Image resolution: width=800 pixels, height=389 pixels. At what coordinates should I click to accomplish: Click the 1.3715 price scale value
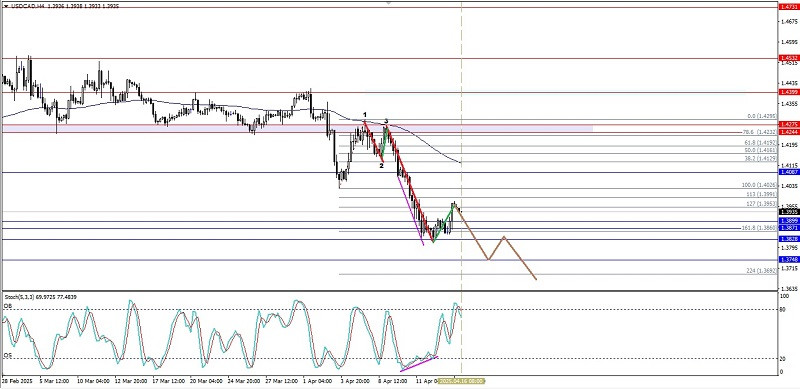click(788, 268)
